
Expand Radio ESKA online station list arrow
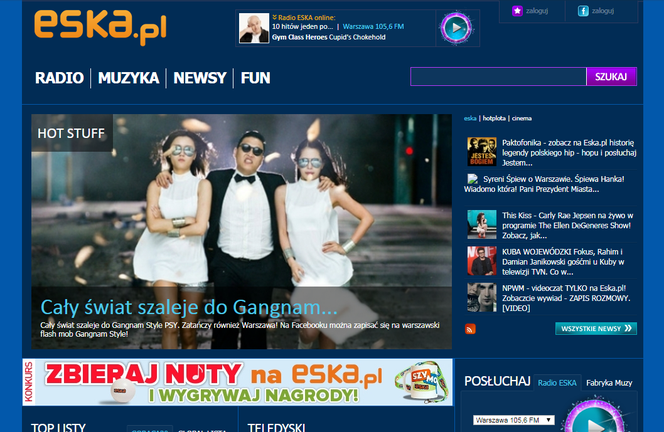coord(274,17)
